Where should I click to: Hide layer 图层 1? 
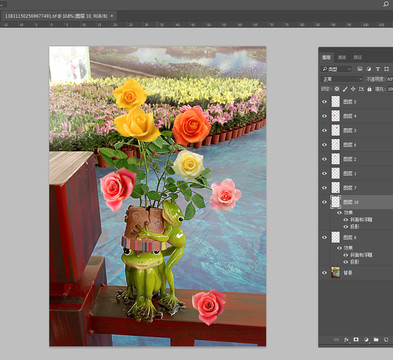click(x=324, y=173)
